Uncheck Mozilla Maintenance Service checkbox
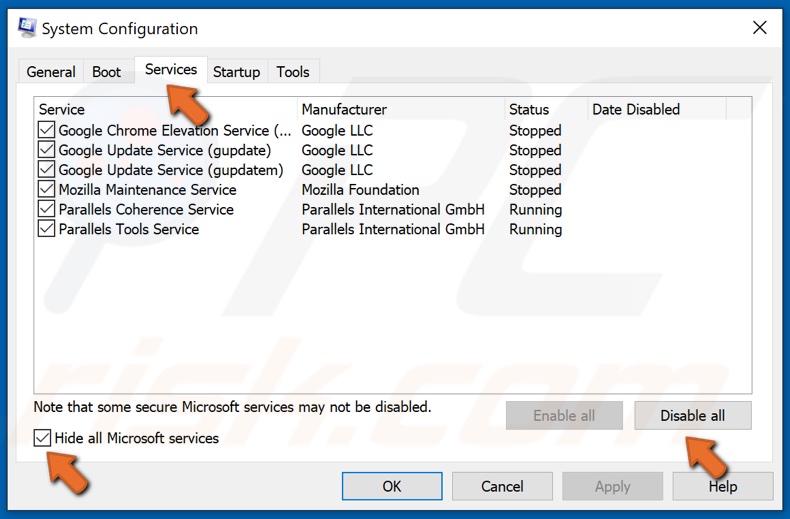The image size is (790, 519). (46, 190)
